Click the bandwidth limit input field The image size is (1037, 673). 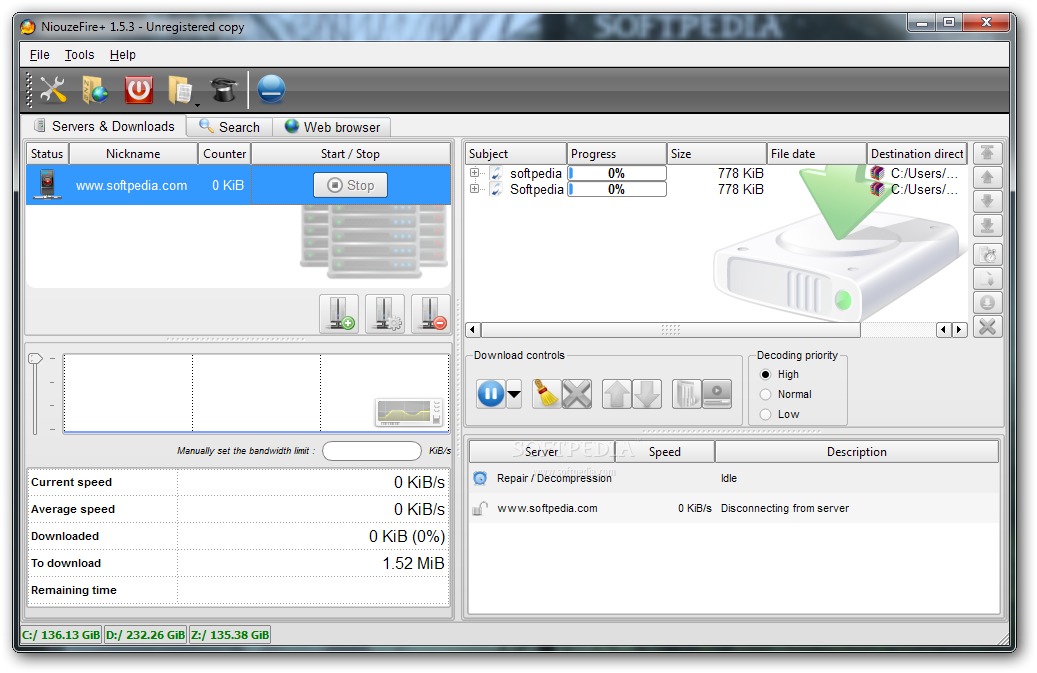coord(372,451)
